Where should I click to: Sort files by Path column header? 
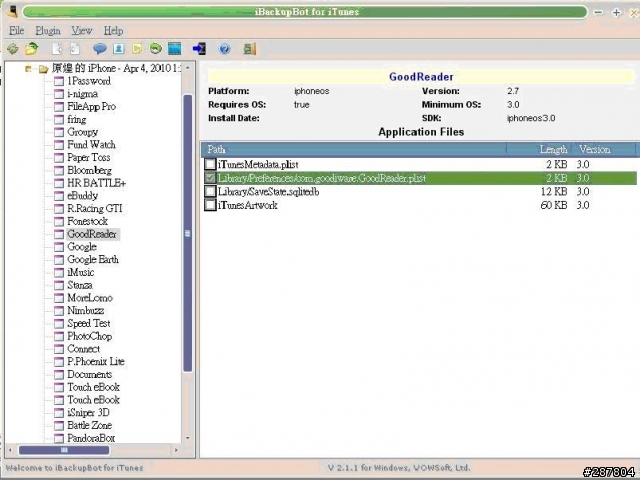[353, 149]
